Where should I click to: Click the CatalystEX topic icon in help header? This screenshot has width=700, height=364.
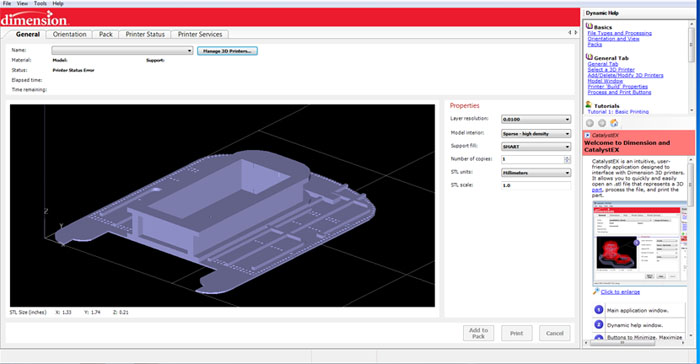point(588,135)
